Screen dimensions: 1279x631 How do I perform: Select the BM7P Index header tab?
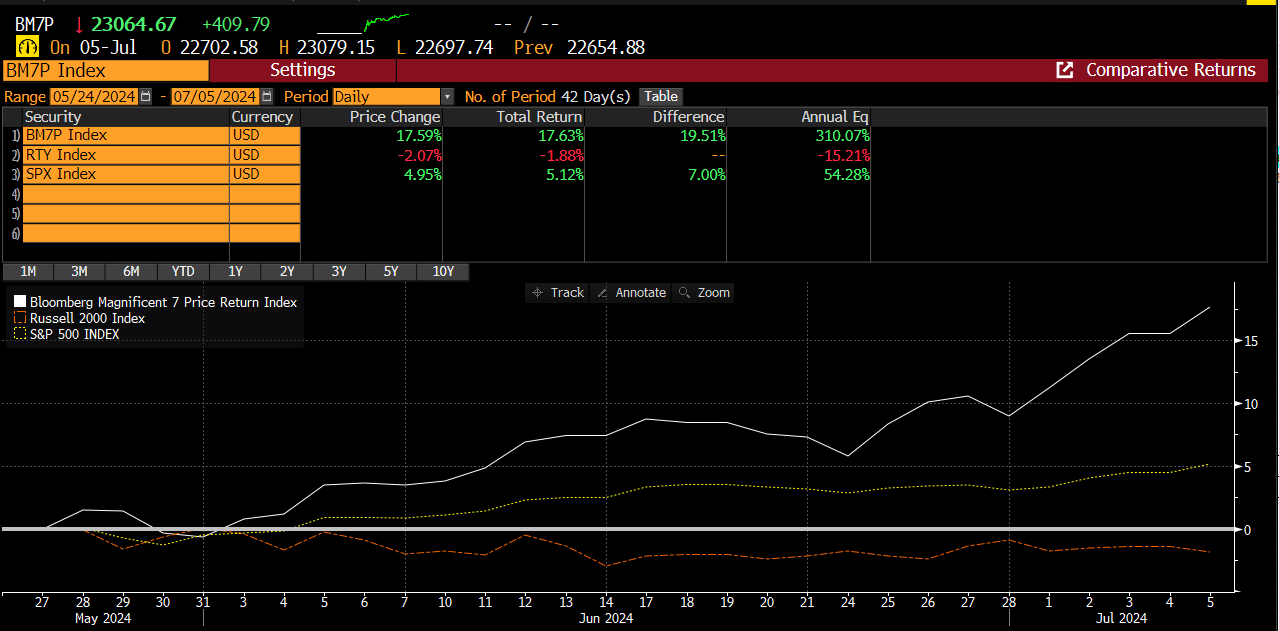click(105, 70)
